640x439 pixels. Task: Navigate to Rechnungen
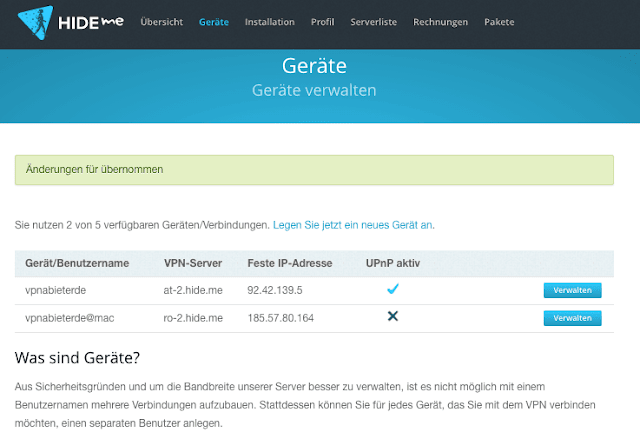coord(440,22)
